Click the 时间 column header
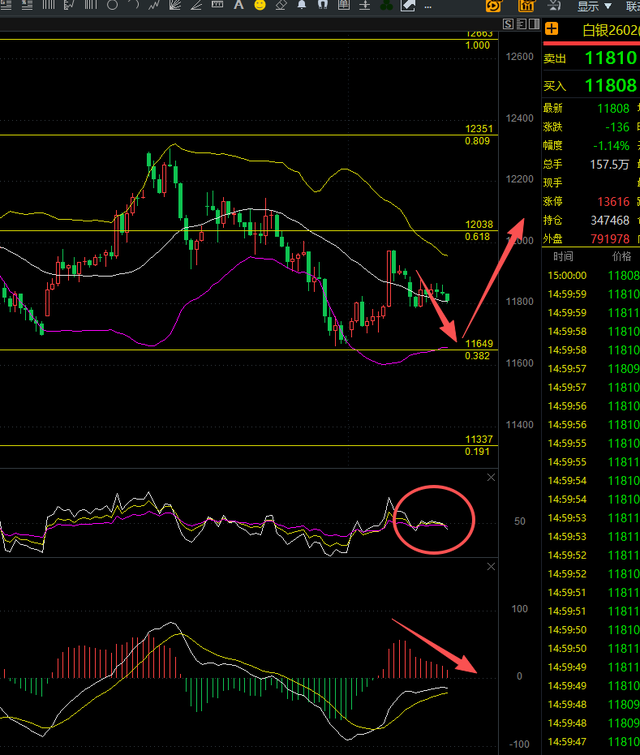640x755 pixels. point(563,257)
